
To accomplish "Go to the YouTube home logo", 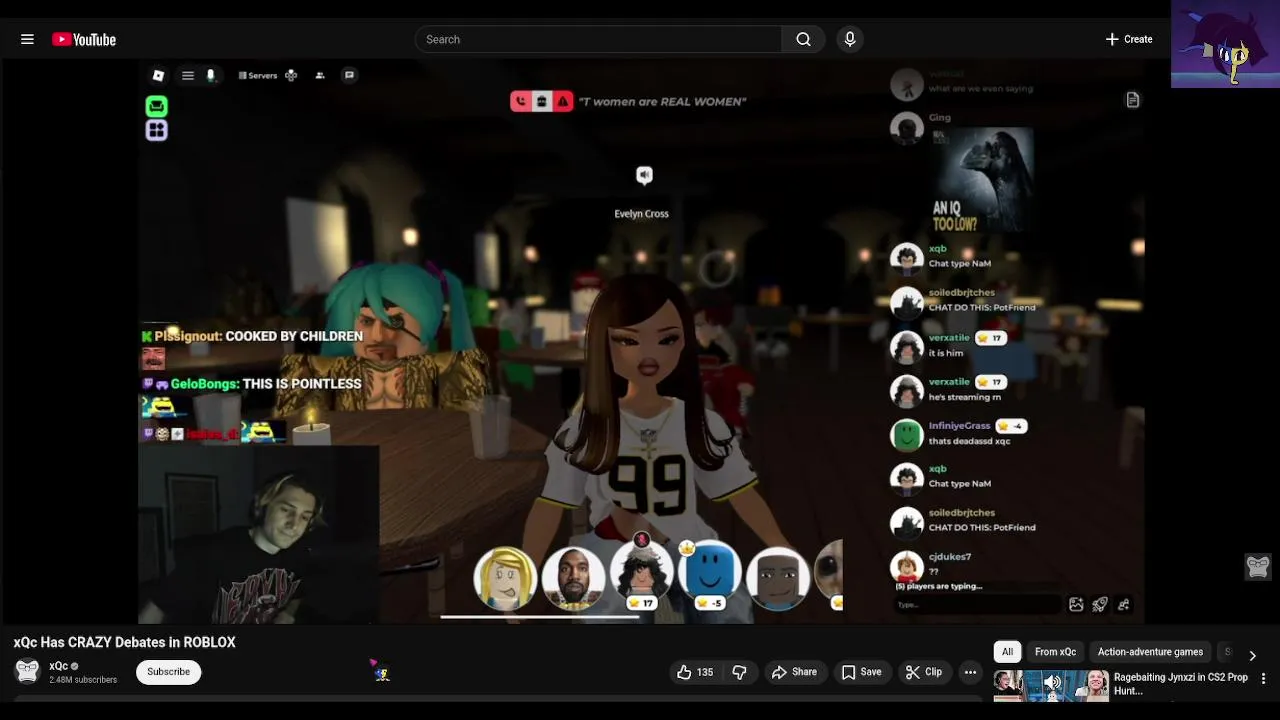I will click(x=84, y=39).
